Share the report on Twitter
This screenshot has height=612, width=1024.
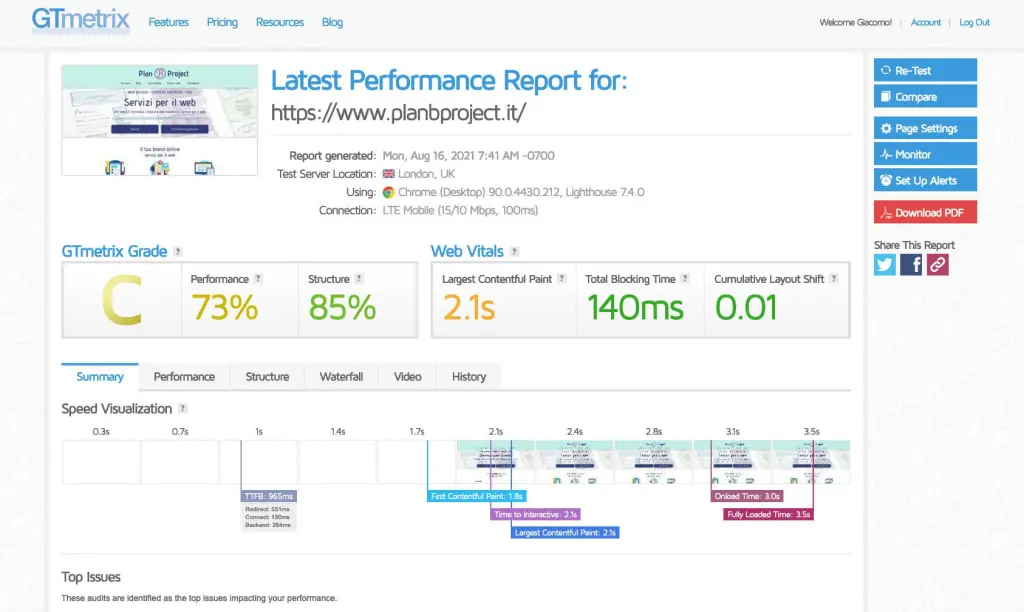point(885,265)
